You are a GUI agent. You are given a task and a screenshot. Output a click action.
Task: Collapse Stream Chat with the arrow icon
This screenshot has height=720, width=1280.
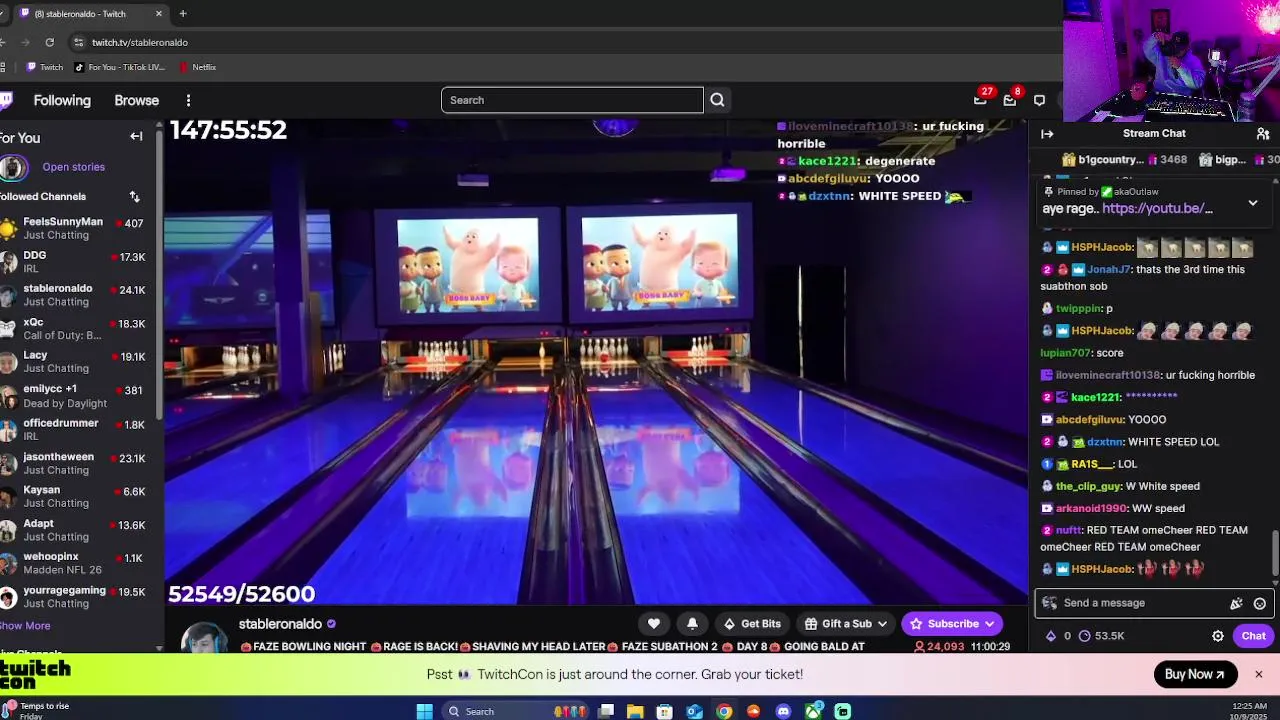click(1047, 133)
